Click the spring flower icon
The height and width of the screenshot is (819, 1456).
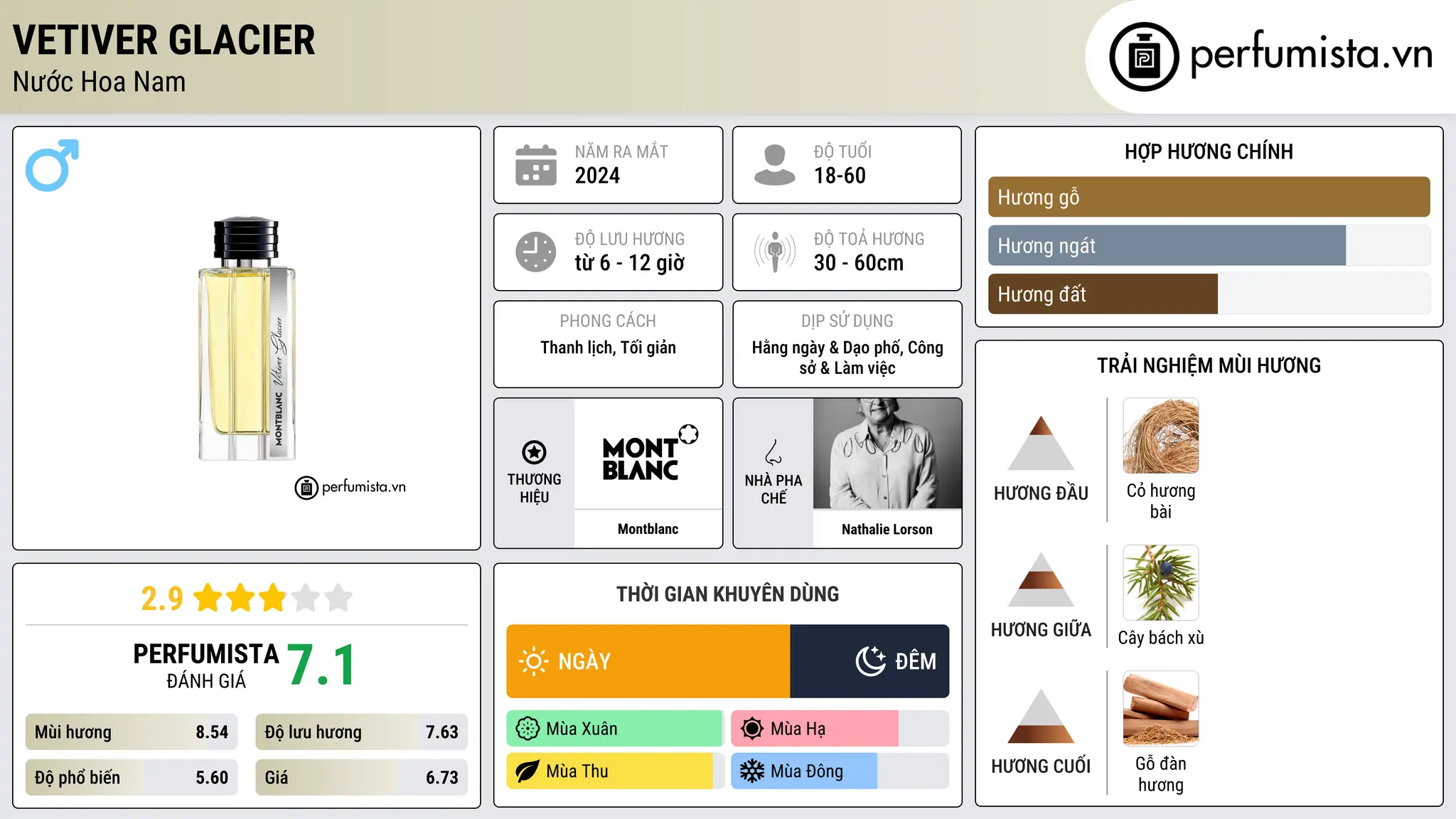pos(528,729)
